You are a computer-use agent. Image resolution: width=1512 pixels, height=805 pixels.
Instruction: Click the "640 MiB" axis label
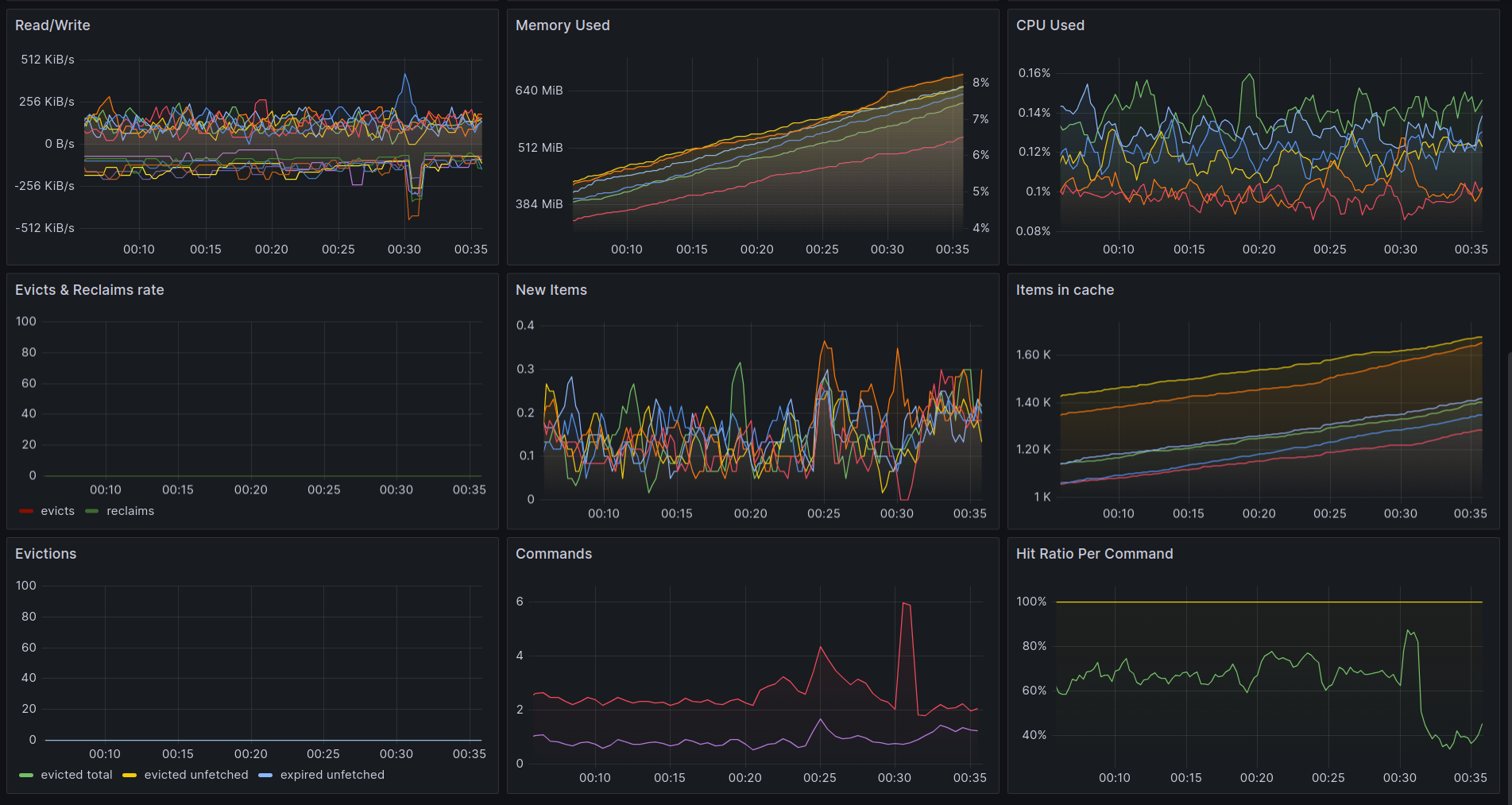539,91
